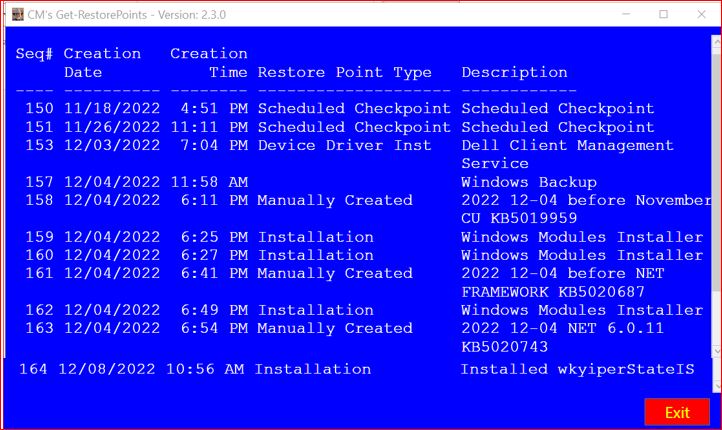Click the scrollbar up arrow
The image size is (722, 430).
pos(714,44)
